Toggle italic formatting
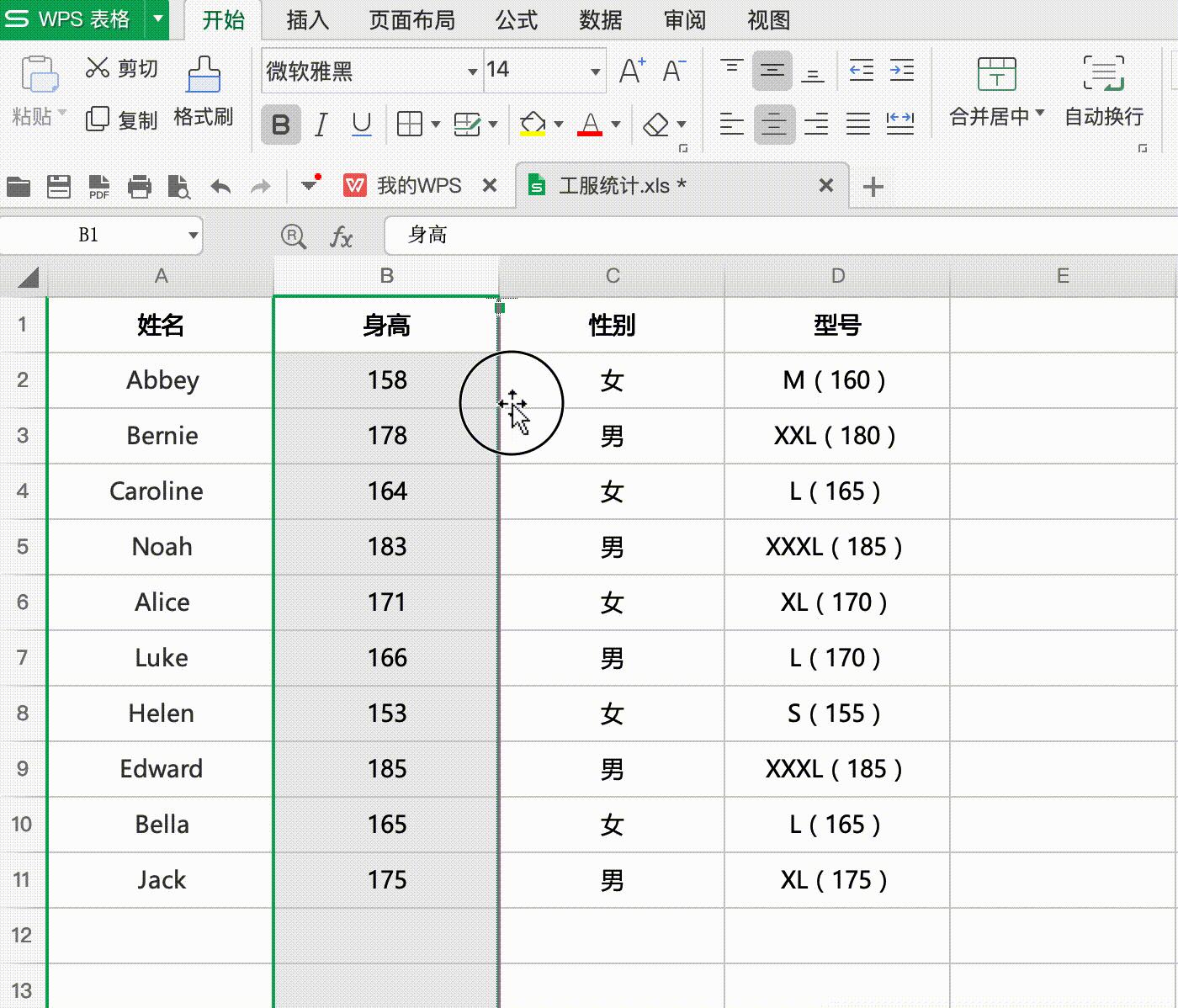1178x1008 pixels. 321,124
